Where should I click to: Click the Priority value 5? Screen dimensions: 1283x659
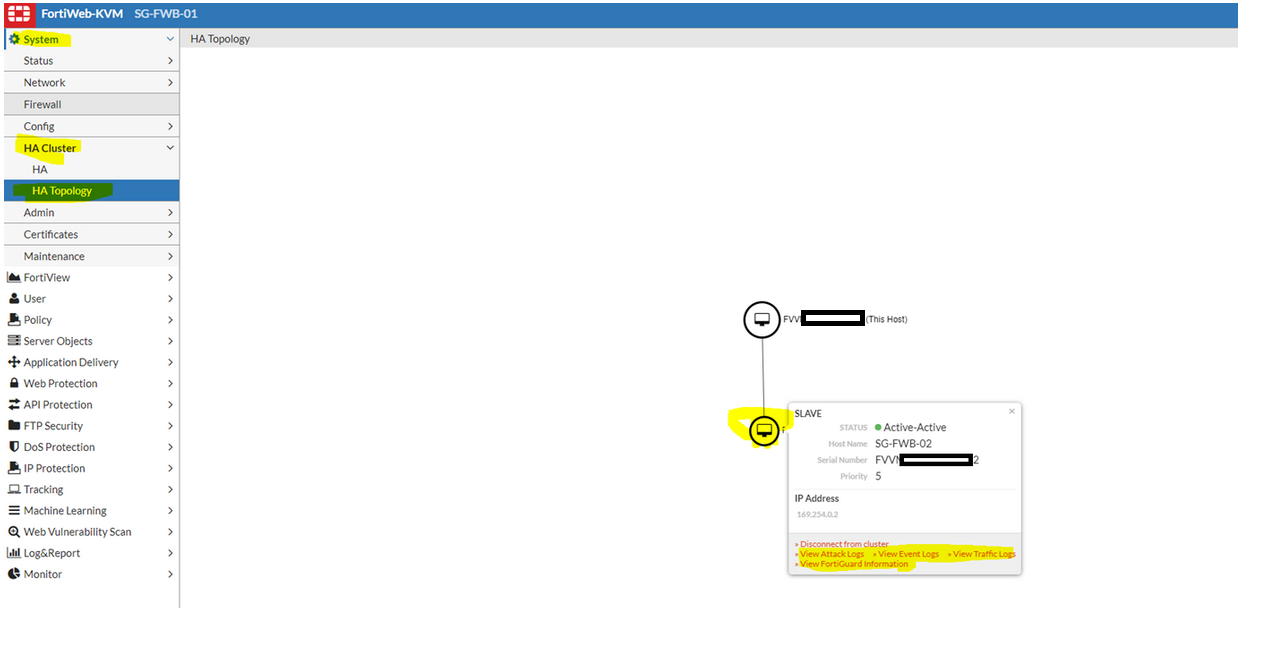point(878,476)
